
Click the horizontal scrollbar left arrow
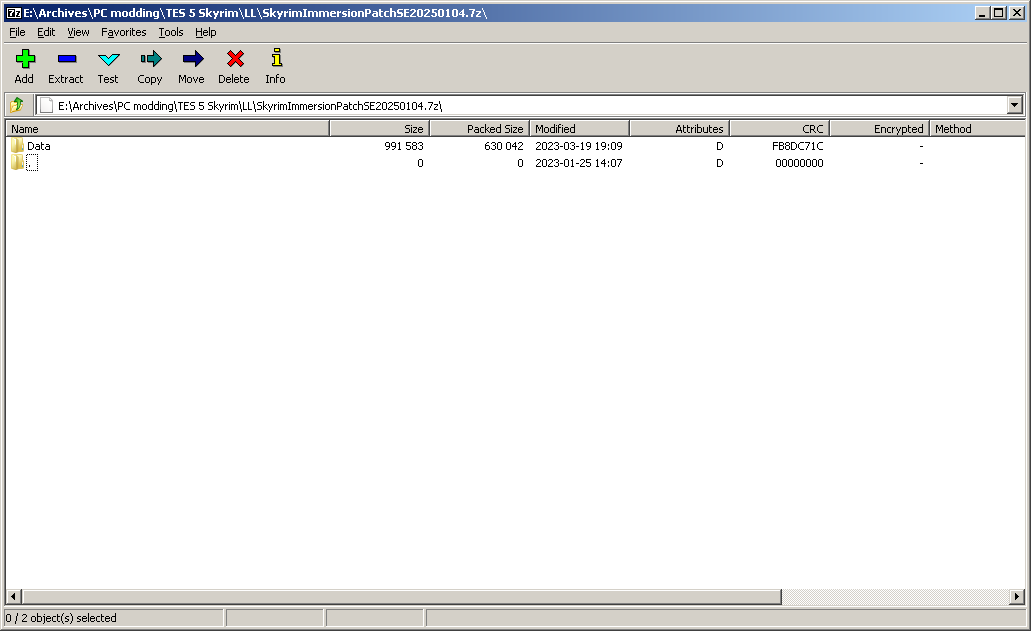(14, 597)
